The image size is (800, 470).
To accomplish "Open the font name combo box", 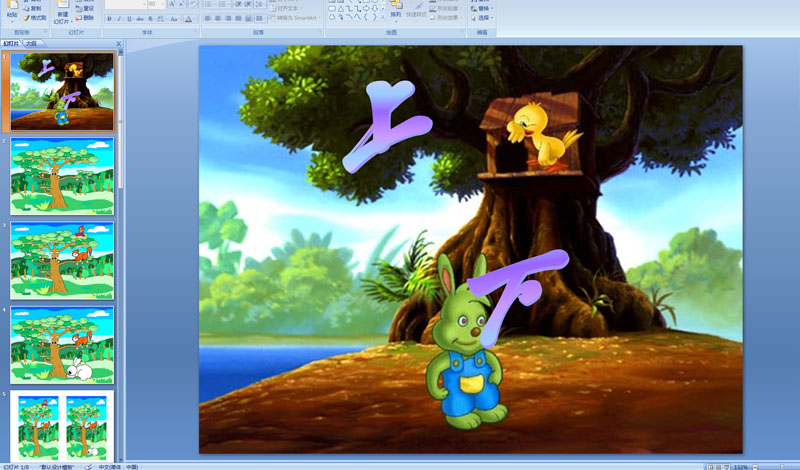I will (126, 4).
